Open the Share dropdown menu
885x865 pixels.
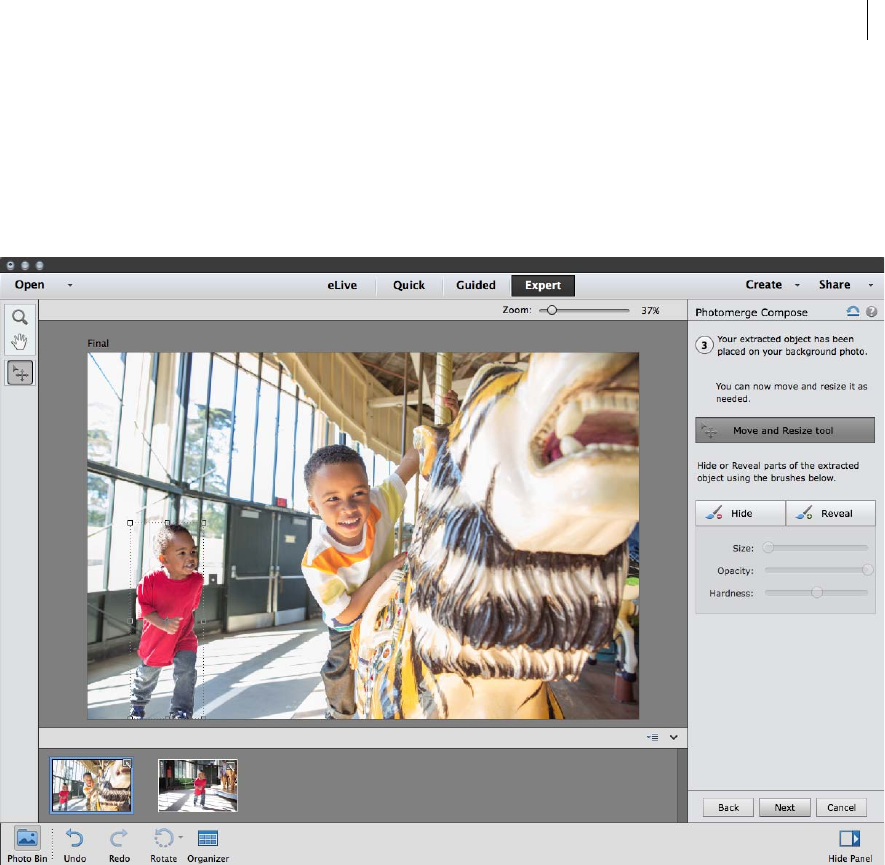click(870, 285)
